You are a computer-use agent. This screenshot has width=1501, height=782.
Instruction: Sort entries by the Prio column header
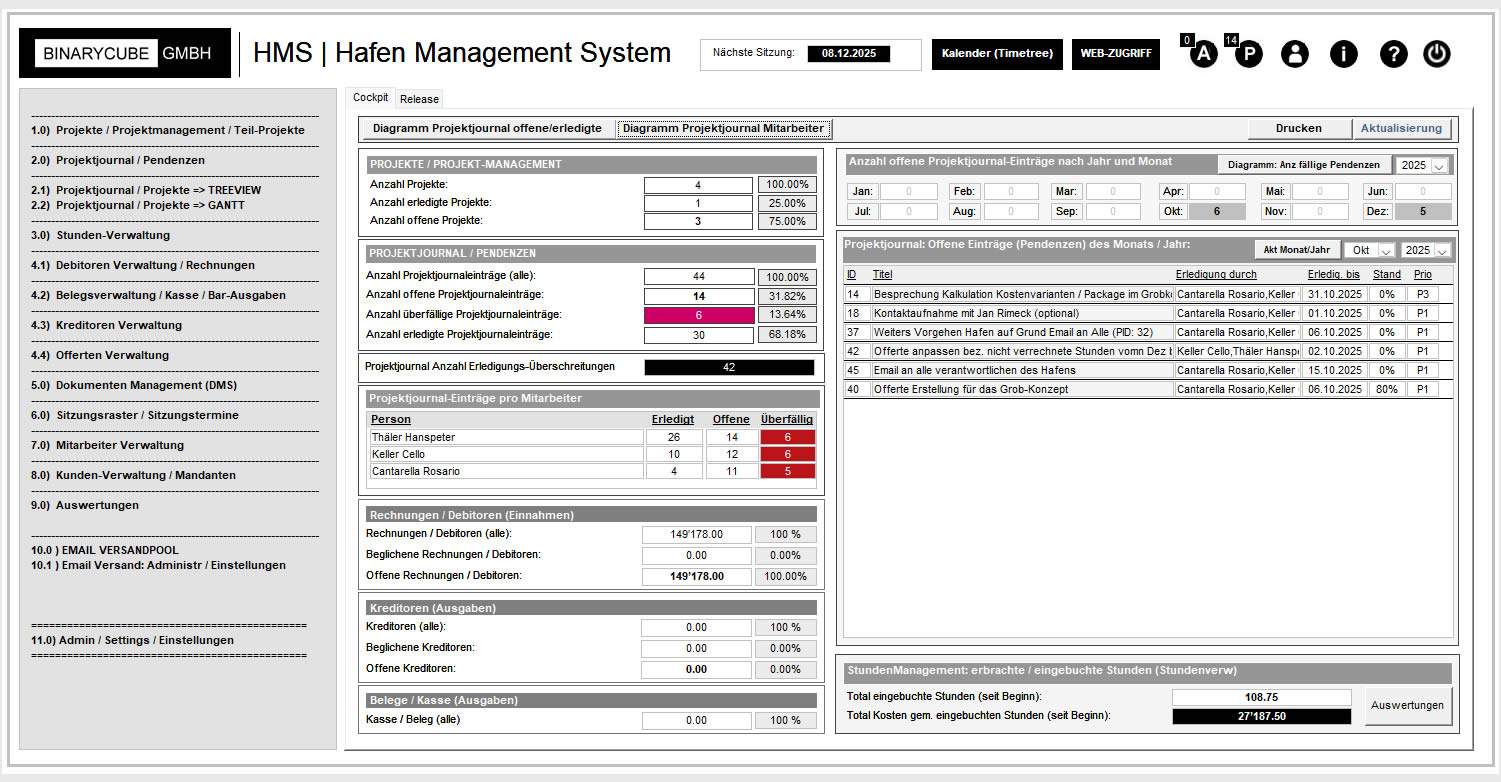[x=1422, y=274]
